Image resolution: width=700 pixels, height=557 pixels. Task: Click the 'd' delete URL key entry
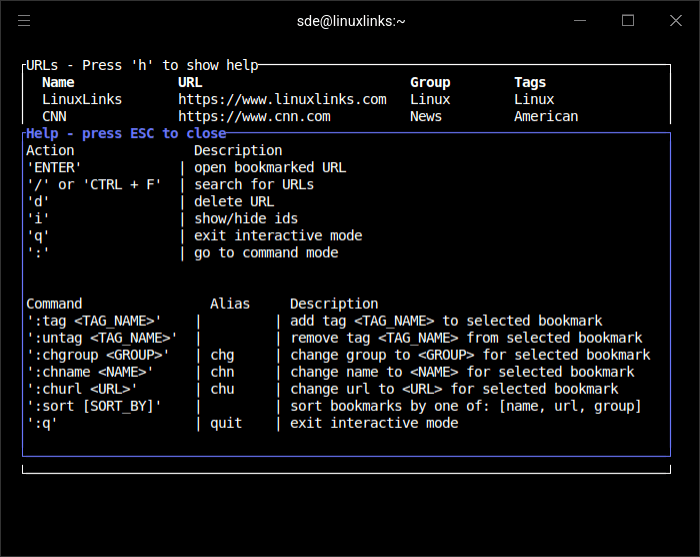[38, 201]
